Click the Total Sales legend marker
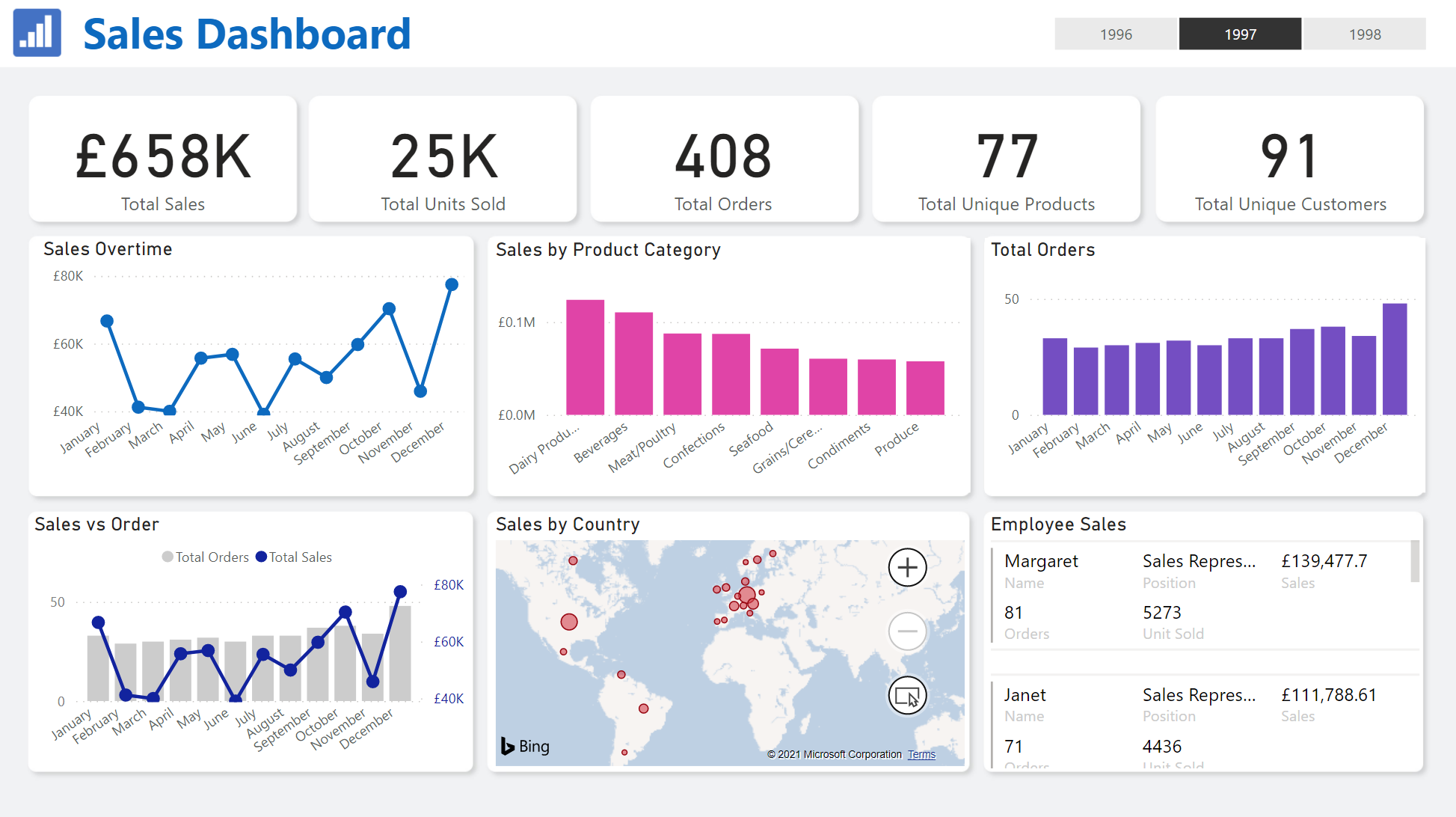Viewport: 1456px width, 817px height. (x=261, y=557)
